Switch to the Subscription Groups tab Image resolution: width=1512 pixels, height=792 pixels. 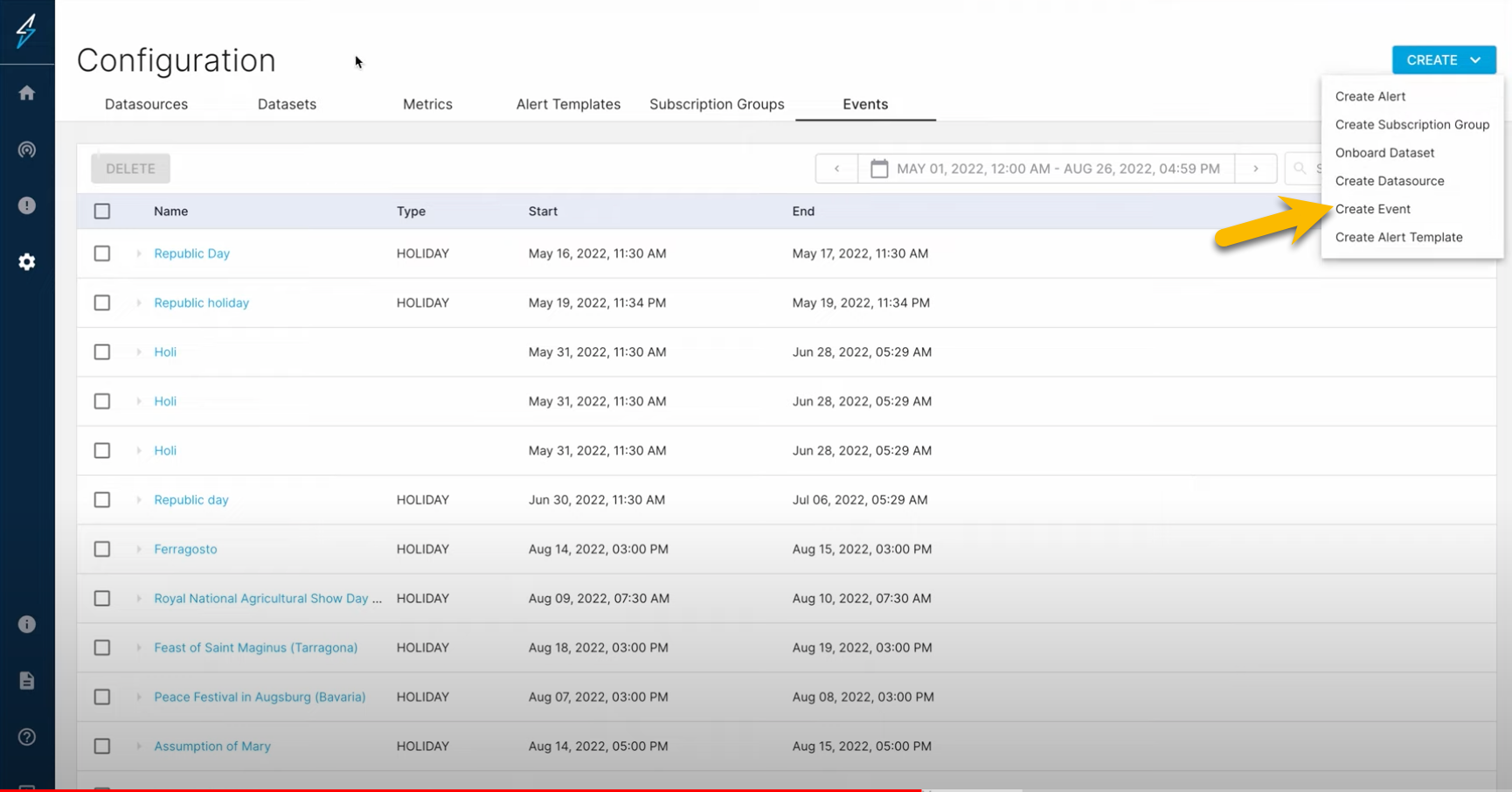717,104
